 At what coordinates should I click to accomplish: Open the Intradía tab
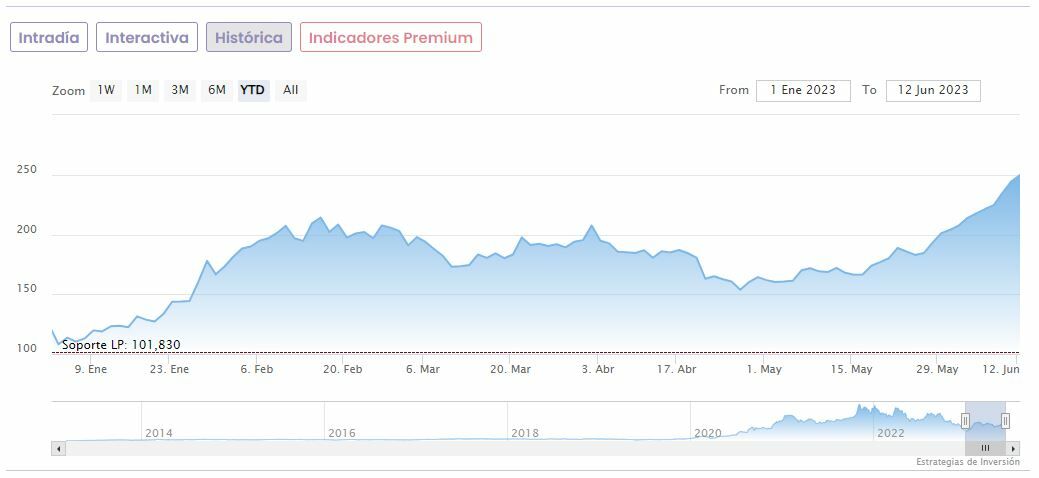click(49, 38)
